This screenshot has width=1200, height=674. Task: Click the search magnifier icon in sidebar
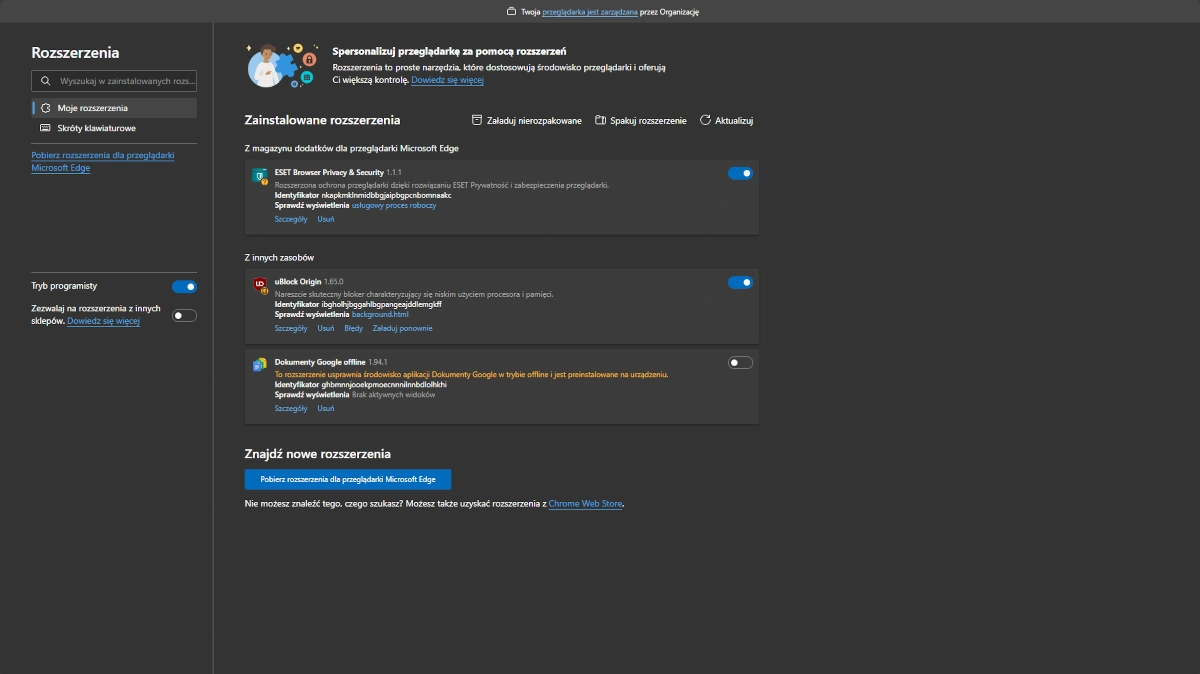point(46,81)
